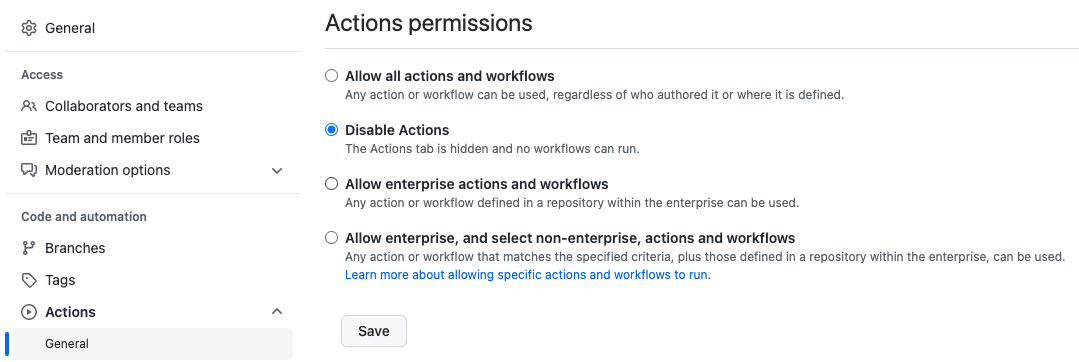The height and width of the screenshot is (362, 1079).
Task: Click the Save button
Action: point(374,331)
